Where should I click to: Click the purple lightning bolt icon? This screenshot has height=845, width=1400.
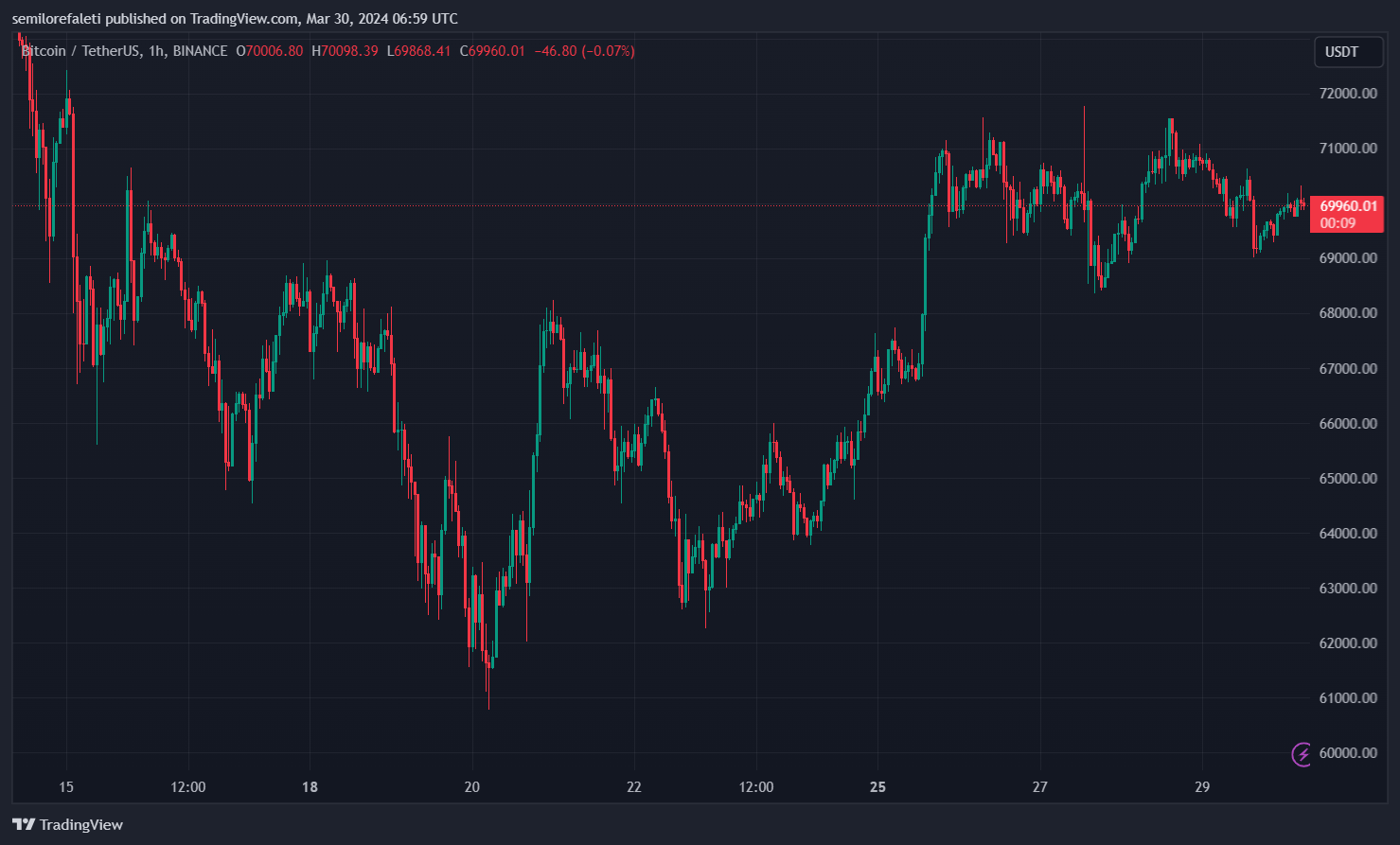pos(1303,753)
